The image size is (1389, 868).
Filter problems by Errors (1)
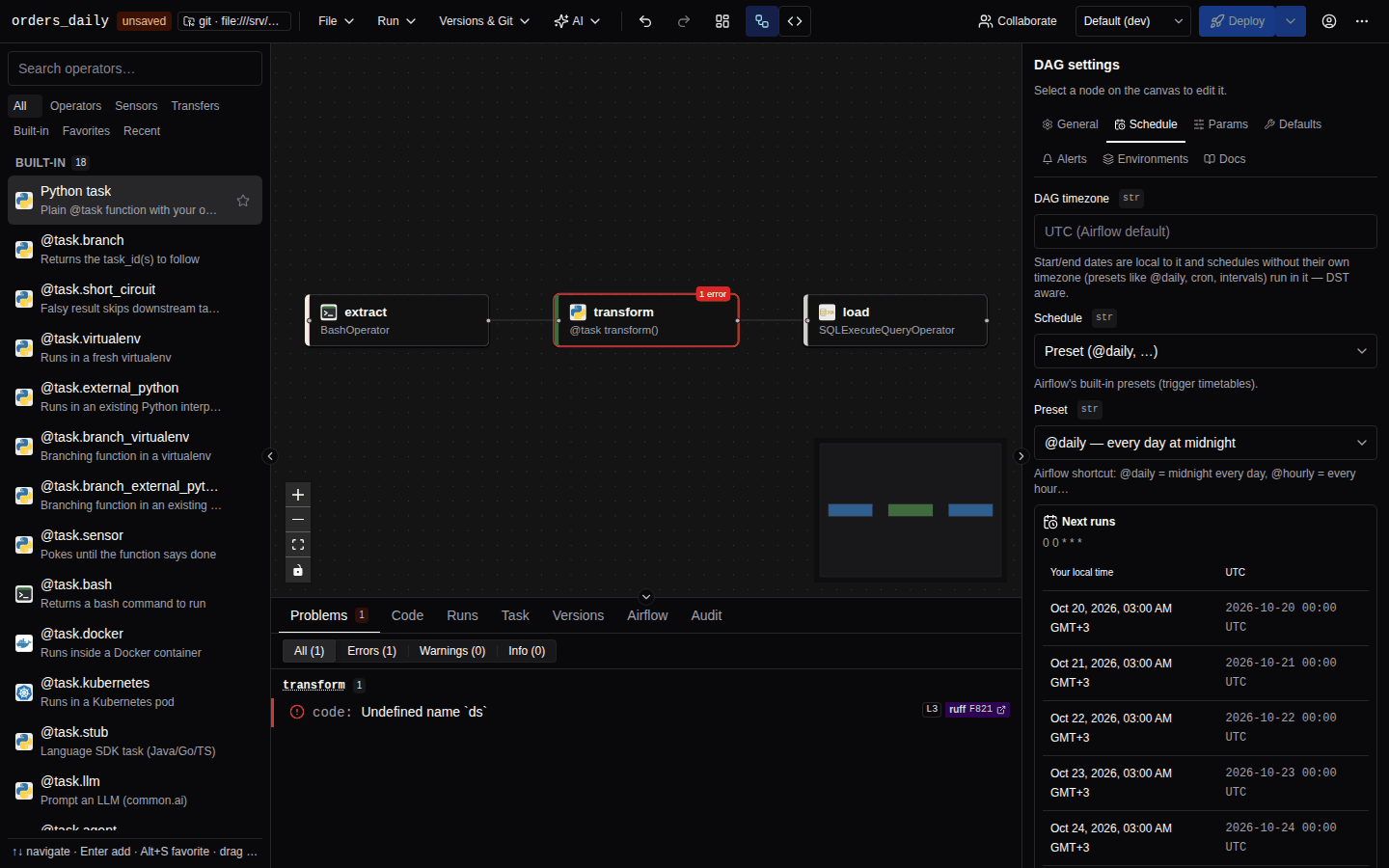pyautogui.click(x=371, y=651)
